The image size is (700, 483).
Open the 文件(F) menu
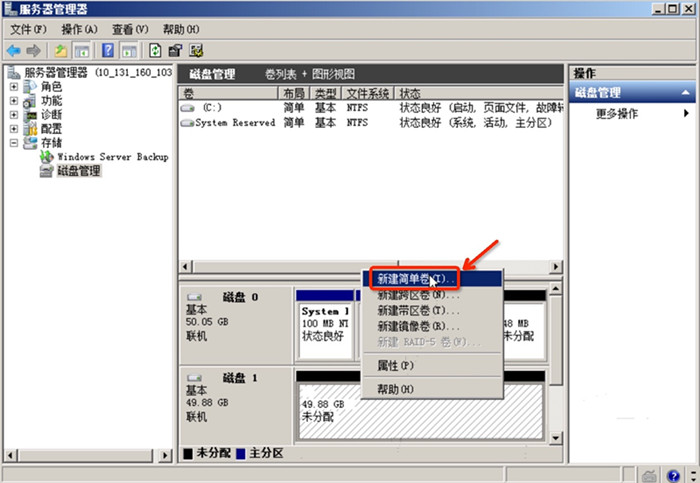tap(28, 29)
